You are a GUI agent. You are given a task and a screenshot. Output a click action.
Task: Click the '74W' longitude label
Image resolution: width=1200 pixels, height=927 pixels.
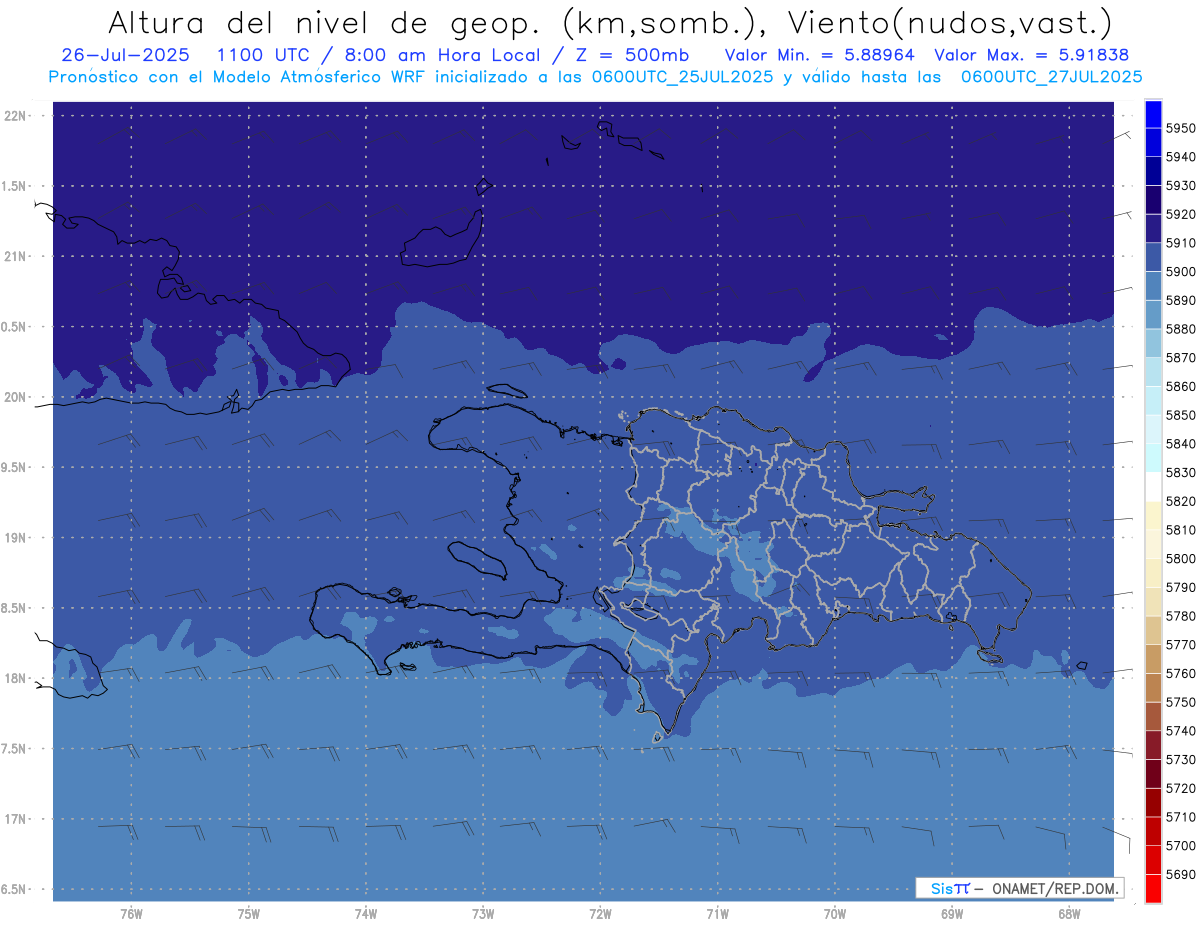point(366,914)
